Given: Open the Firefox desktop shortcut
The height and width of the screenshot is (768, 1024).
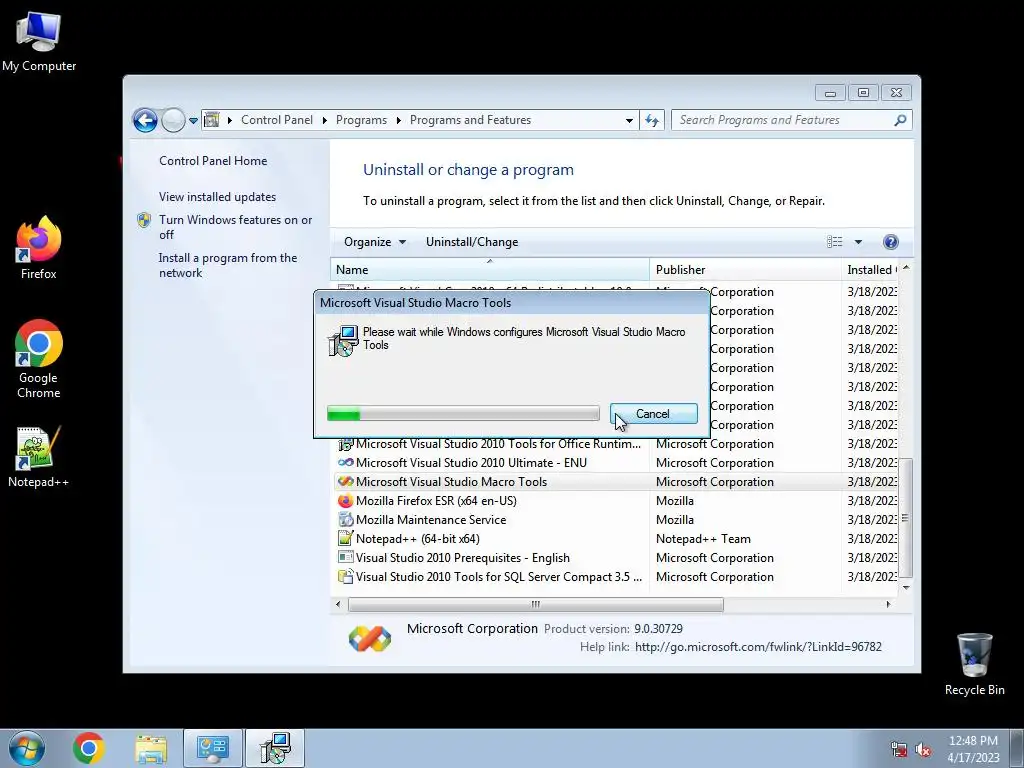Looking at the screenshot, I should coord(39,248).
